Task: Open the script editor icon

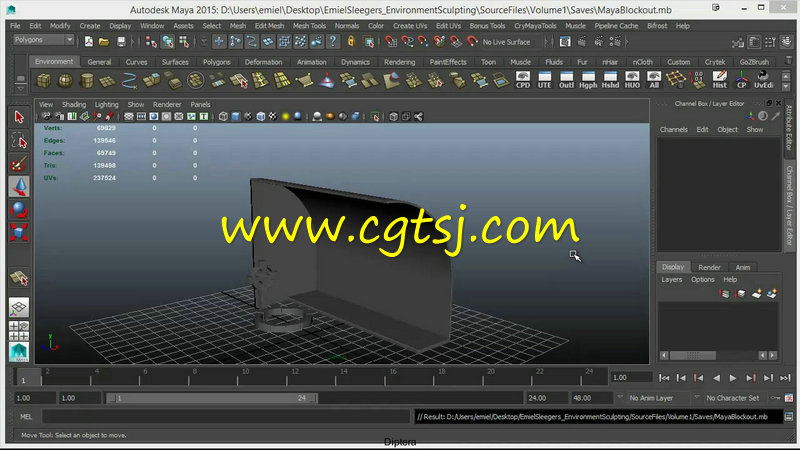Action: tap(789, 417)
